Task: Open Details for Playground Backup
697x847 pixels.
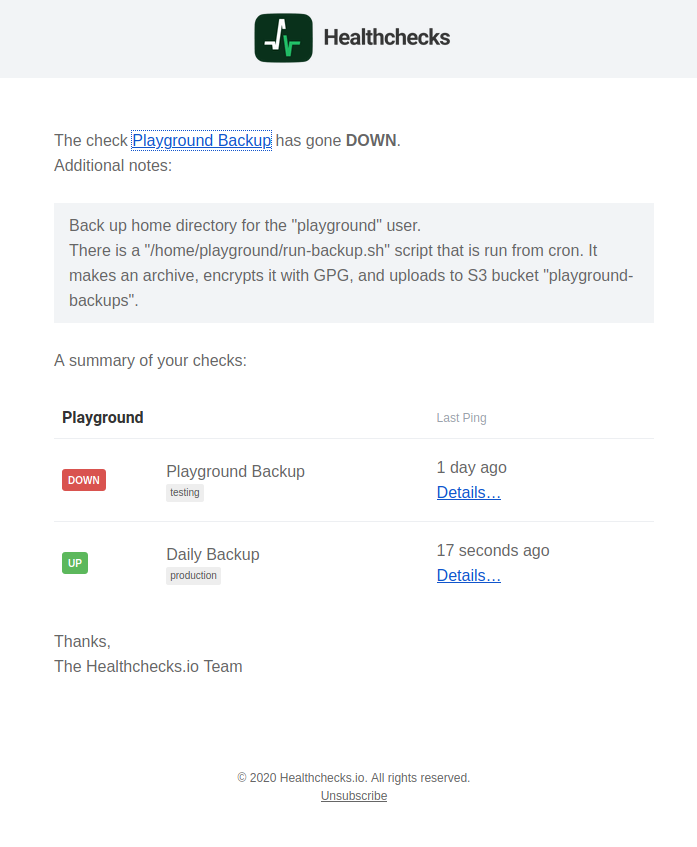Action: click(x=468, y=493)
